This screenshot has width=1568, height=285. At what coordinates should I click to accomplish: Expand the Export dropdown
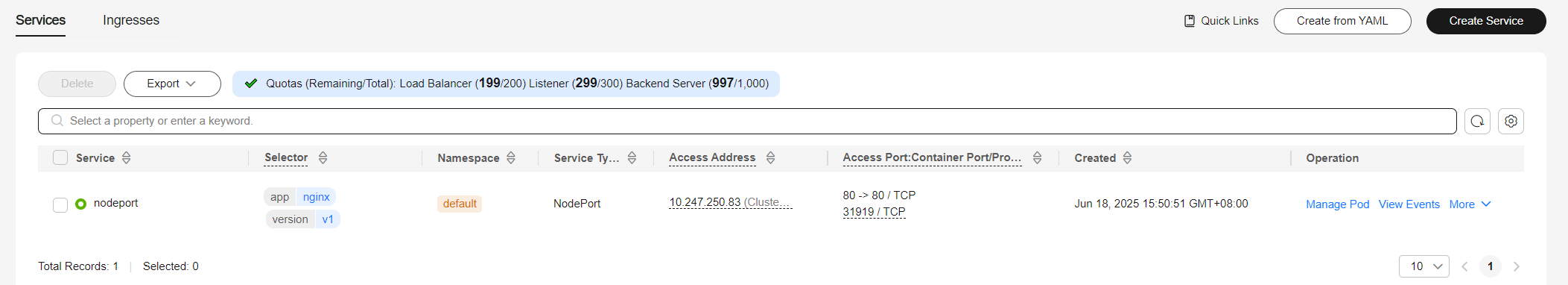pos(172,84)
